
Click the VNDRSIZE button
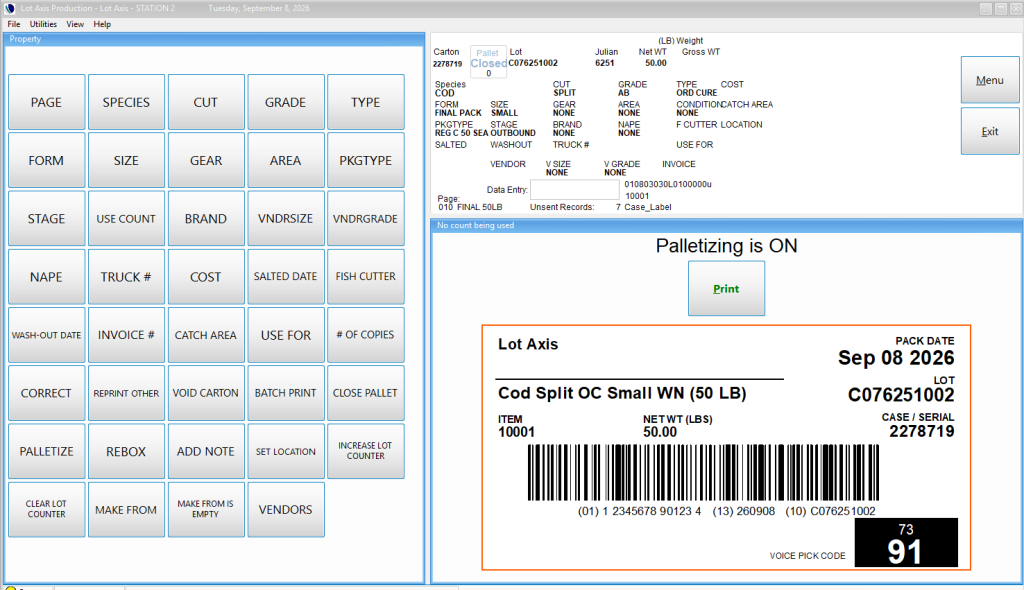click(285, 218)
